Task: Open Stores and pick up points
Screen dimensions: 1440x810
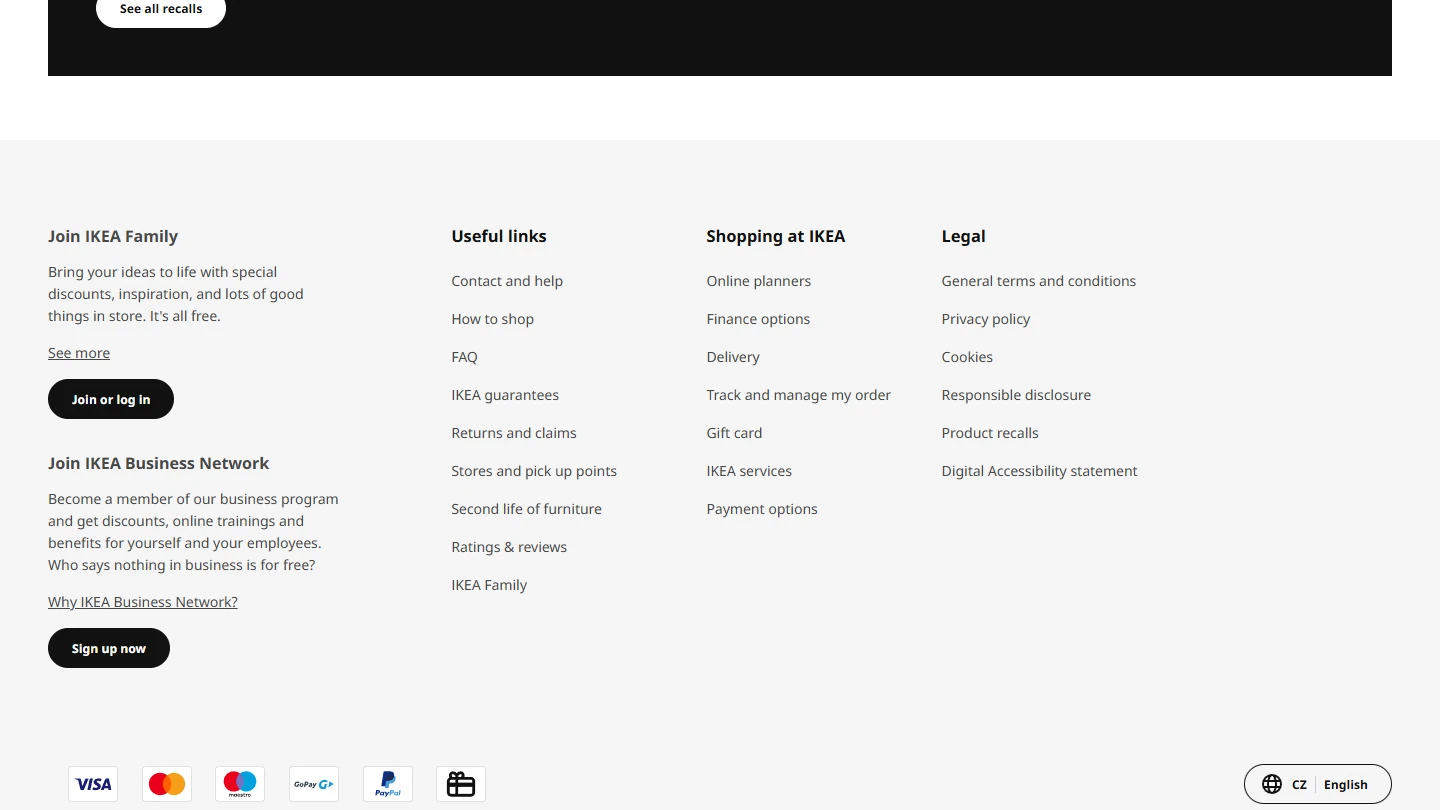Action: 534,471
